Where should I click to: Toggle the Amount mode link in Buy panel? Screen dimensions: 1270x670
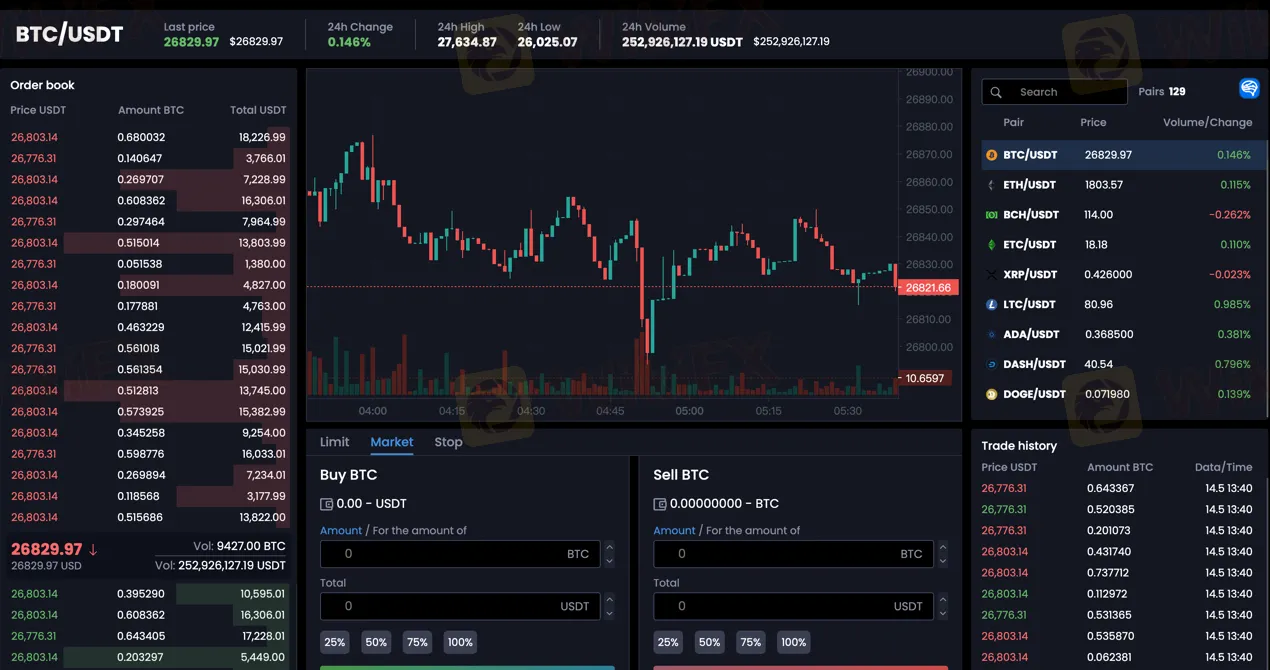coord(341,530)
